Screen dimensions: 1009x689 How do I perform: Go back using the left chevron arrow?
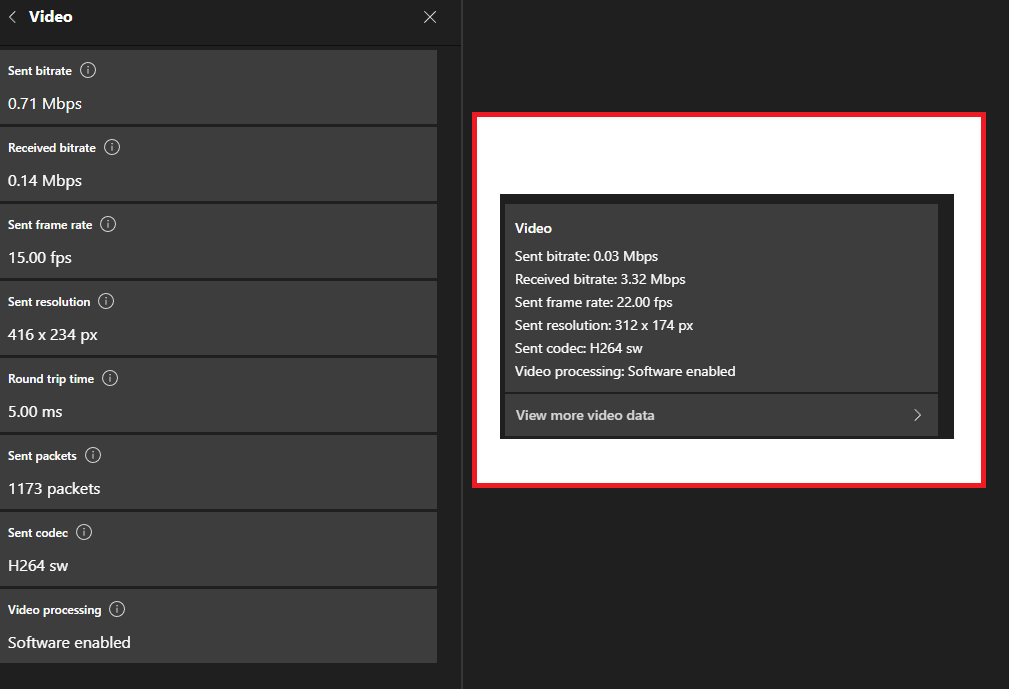tap(11, 16)
